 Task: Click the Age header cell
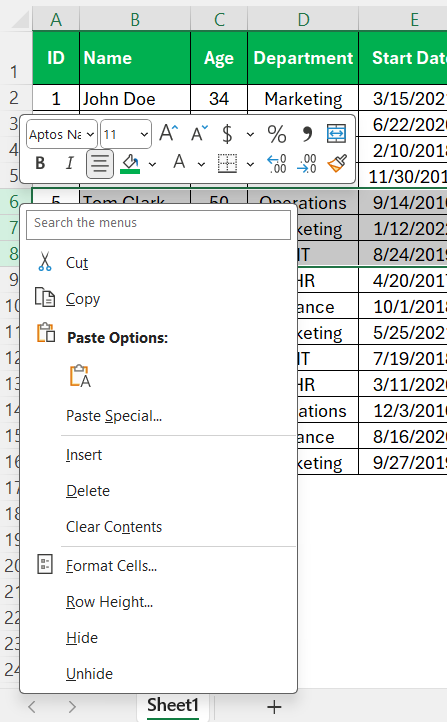point(219,58)
